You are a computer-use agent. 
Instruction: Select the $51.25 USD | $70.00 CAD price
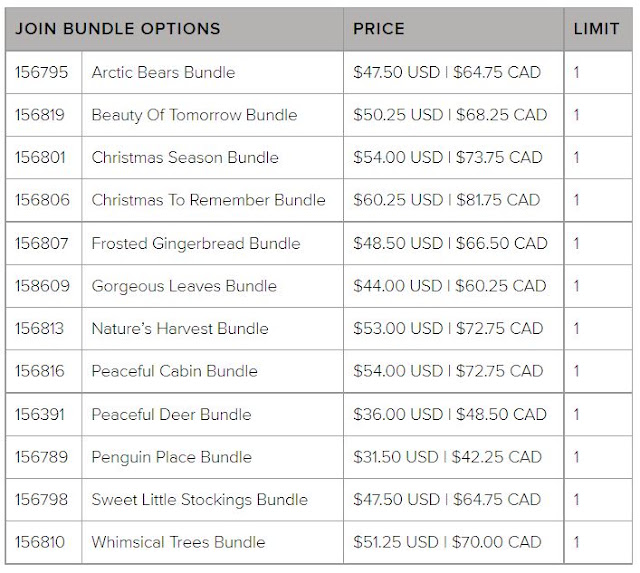(447, 542)
